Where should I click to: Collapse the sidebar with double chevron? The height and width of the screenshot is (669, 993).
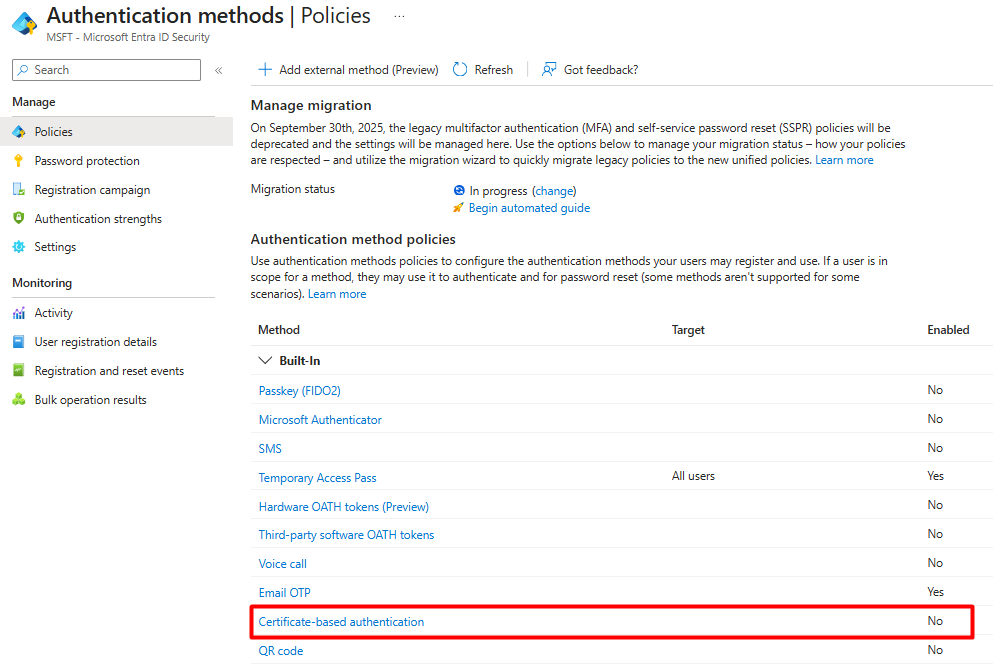pyautogui.click(x=218, y=70)
